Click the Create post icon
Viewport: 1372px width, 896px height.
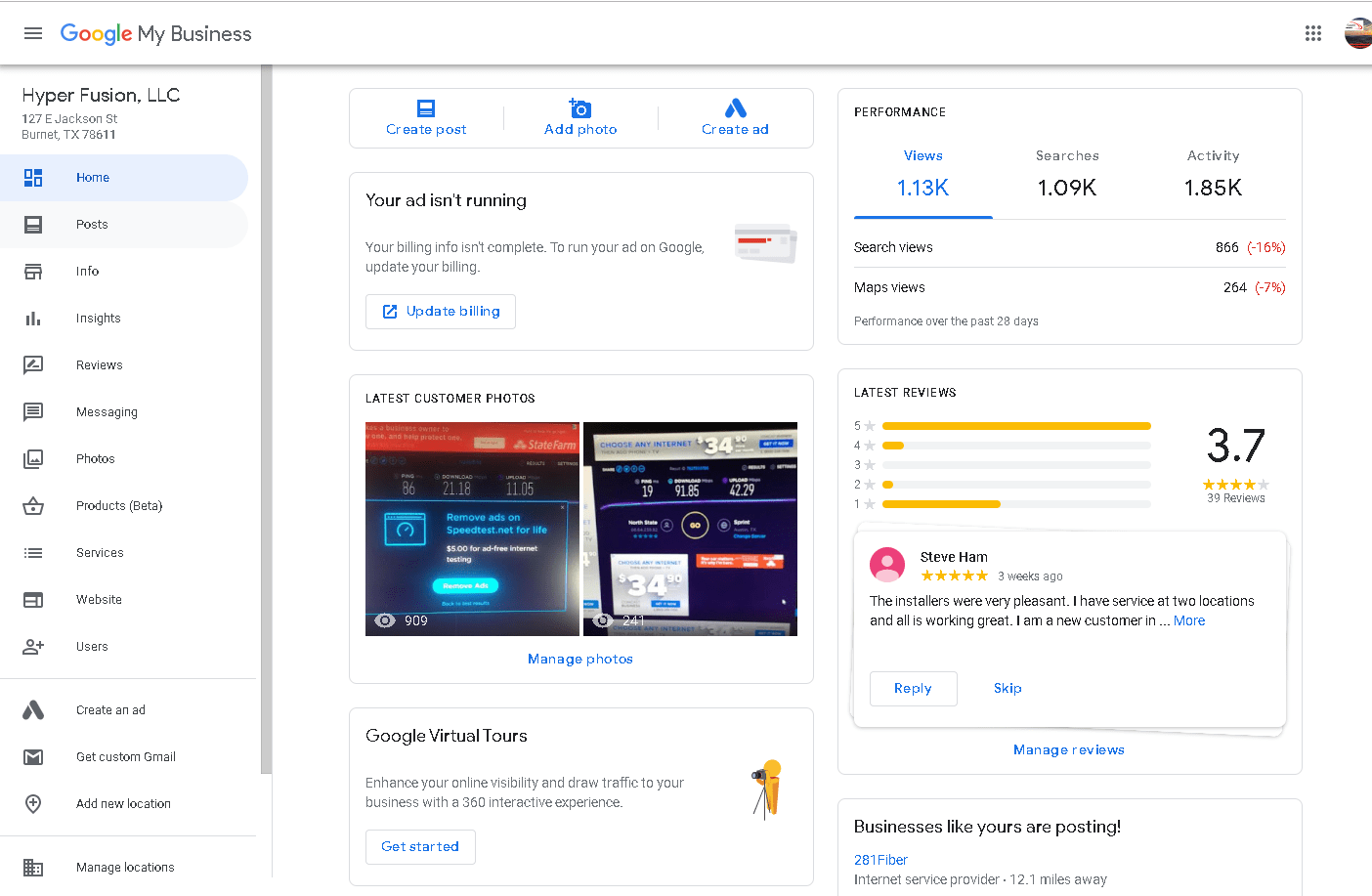426,108
